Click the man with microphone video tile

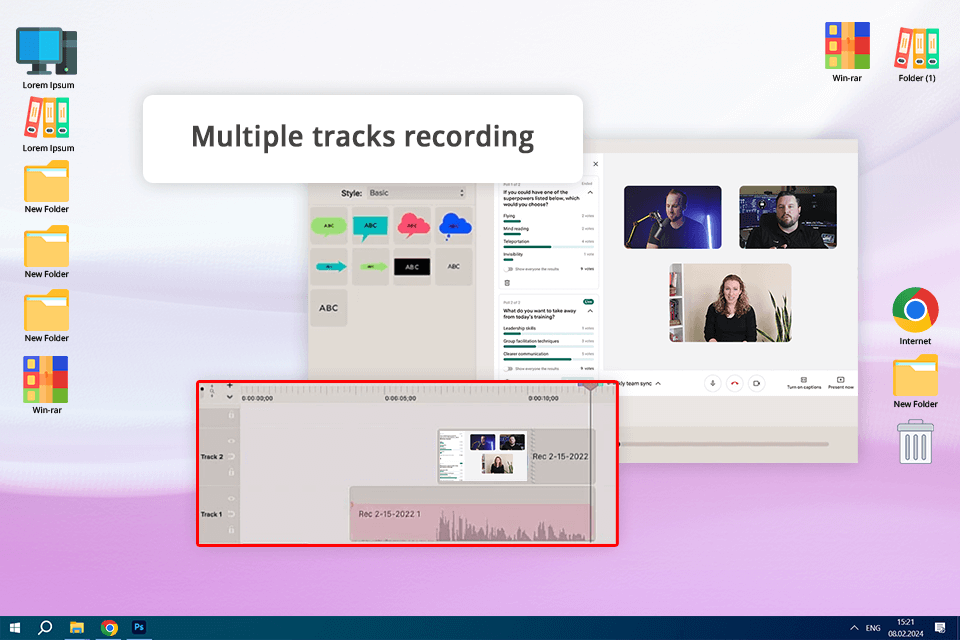coord(673,217)
